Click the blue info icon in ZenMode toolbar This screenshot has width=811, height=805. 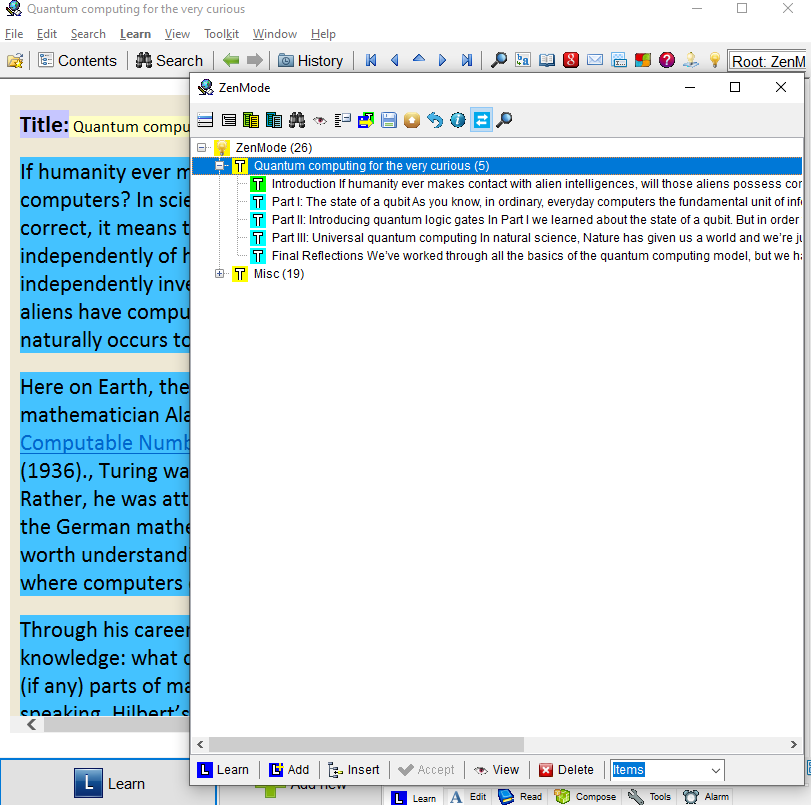[x=458, y=120]
